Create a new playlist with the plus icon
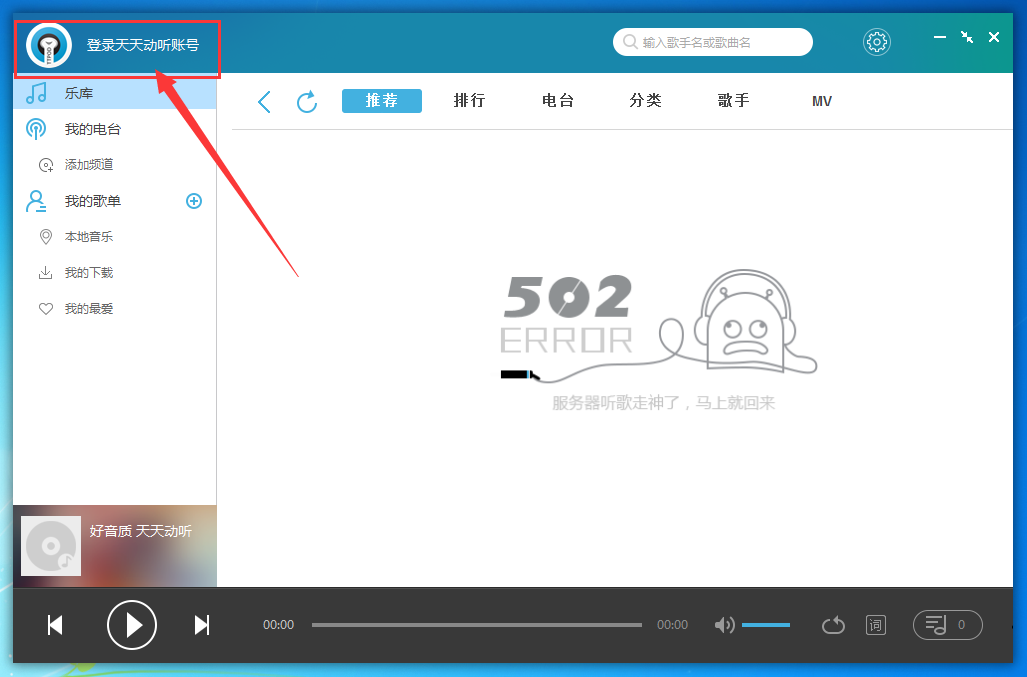This screenshot has height=677, width=1027. pos(194,200)
